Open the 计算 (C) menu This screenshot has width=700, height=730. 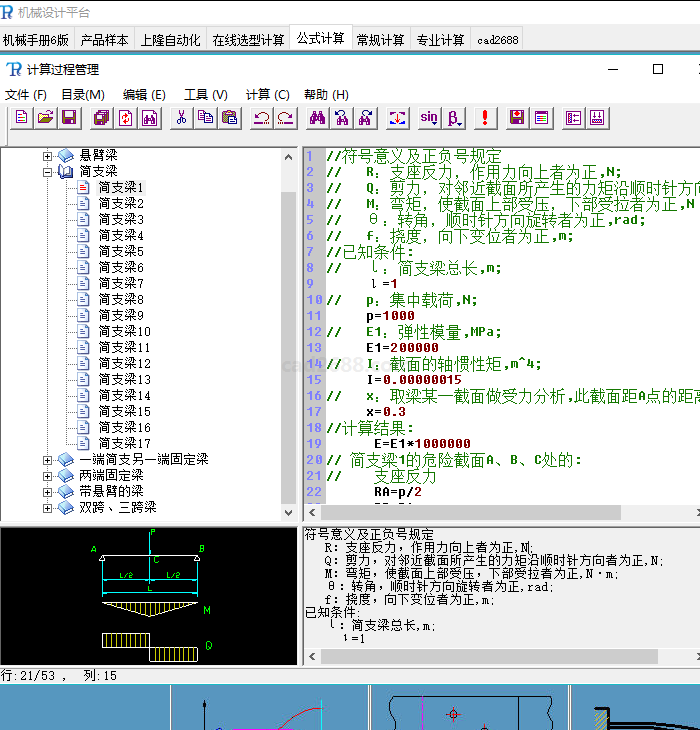[267, 94]
